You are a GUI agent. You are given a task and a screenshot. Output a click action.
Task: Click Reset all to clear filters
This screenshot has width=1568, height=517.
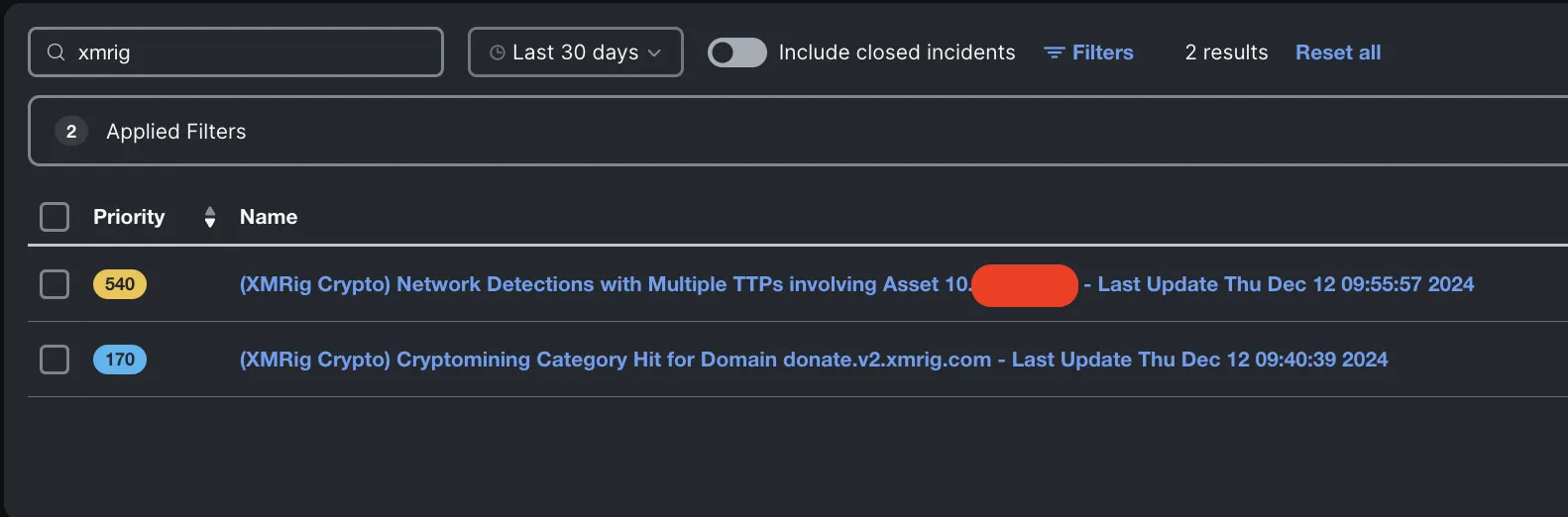coord(1337,52)
